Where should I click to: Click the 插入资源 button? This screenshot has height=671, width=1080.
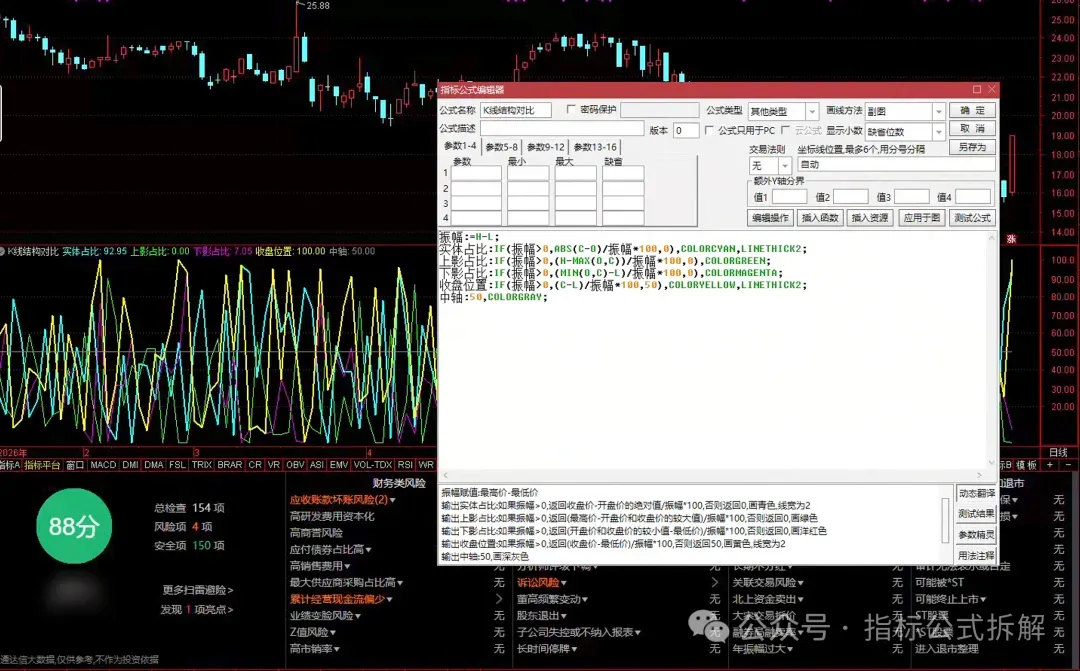870,218
